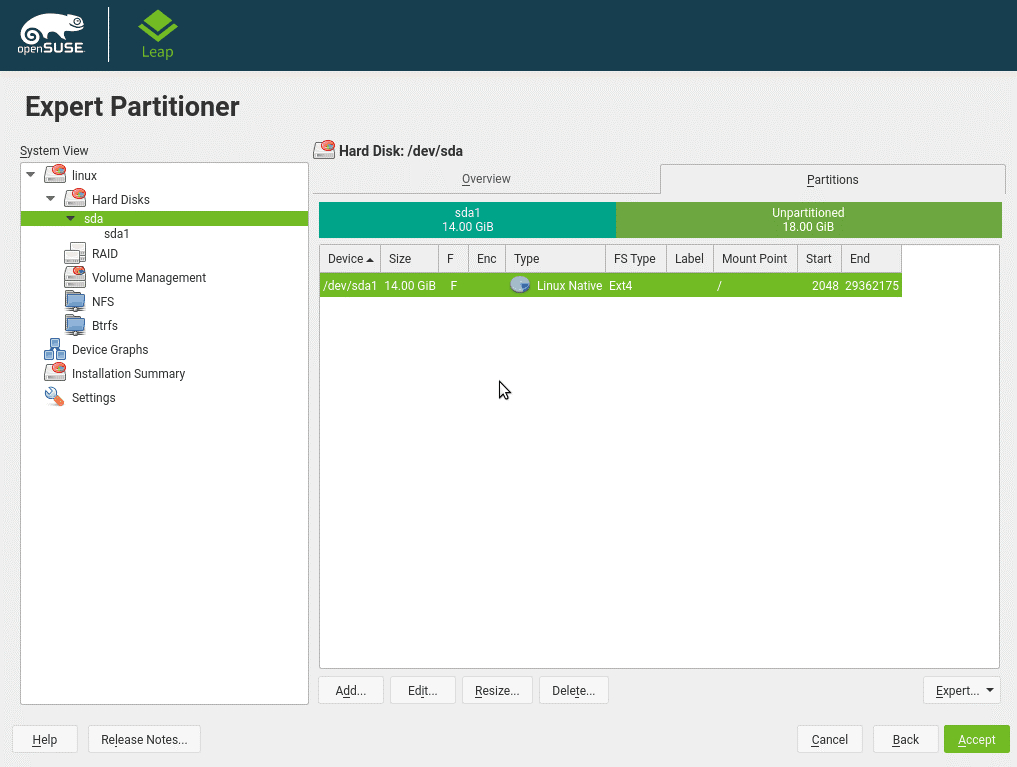The image size is (1017, 767).
Task: Click the openSUSE chameleon logo
Action: coord(52,34)
